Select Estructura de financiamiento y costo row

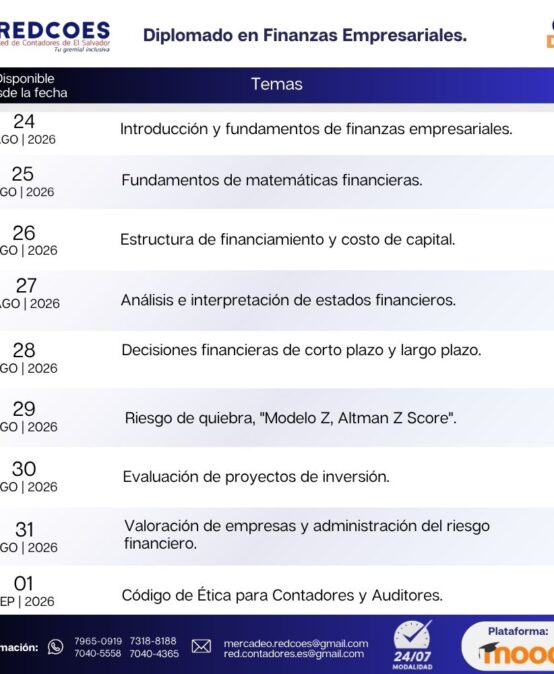pos(277,239)
